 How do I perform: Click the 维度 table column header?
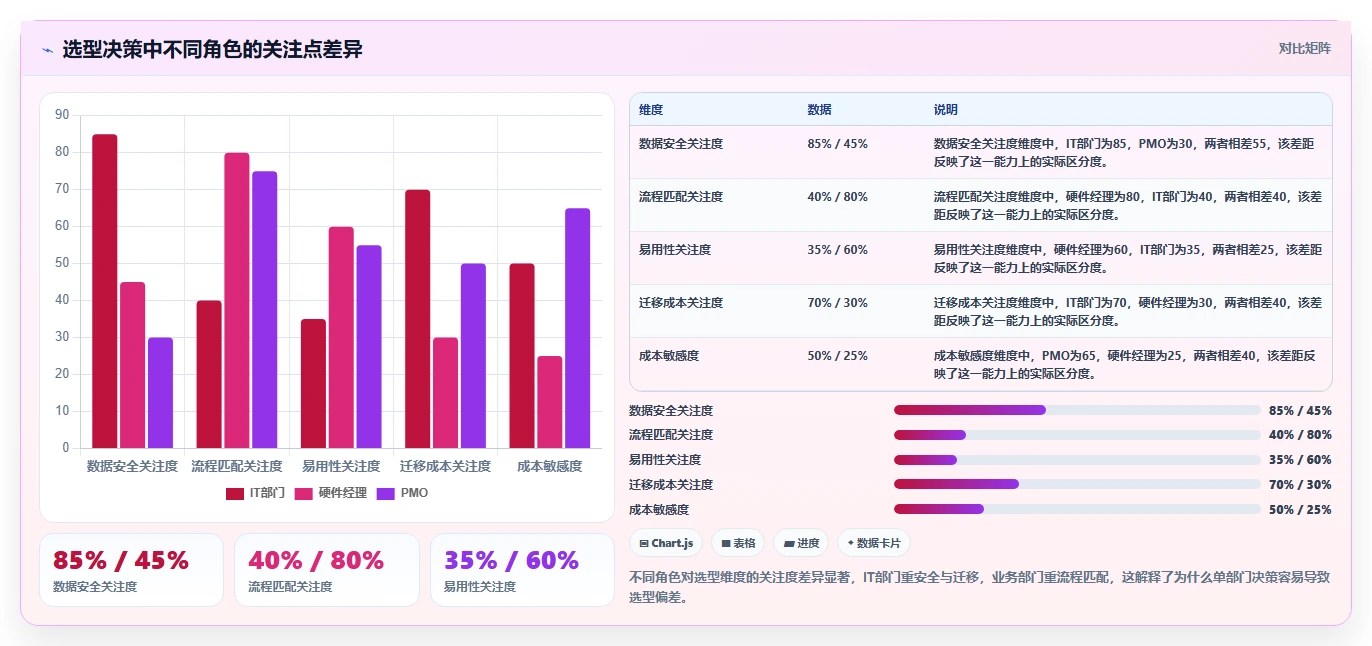tap(651, 110)
